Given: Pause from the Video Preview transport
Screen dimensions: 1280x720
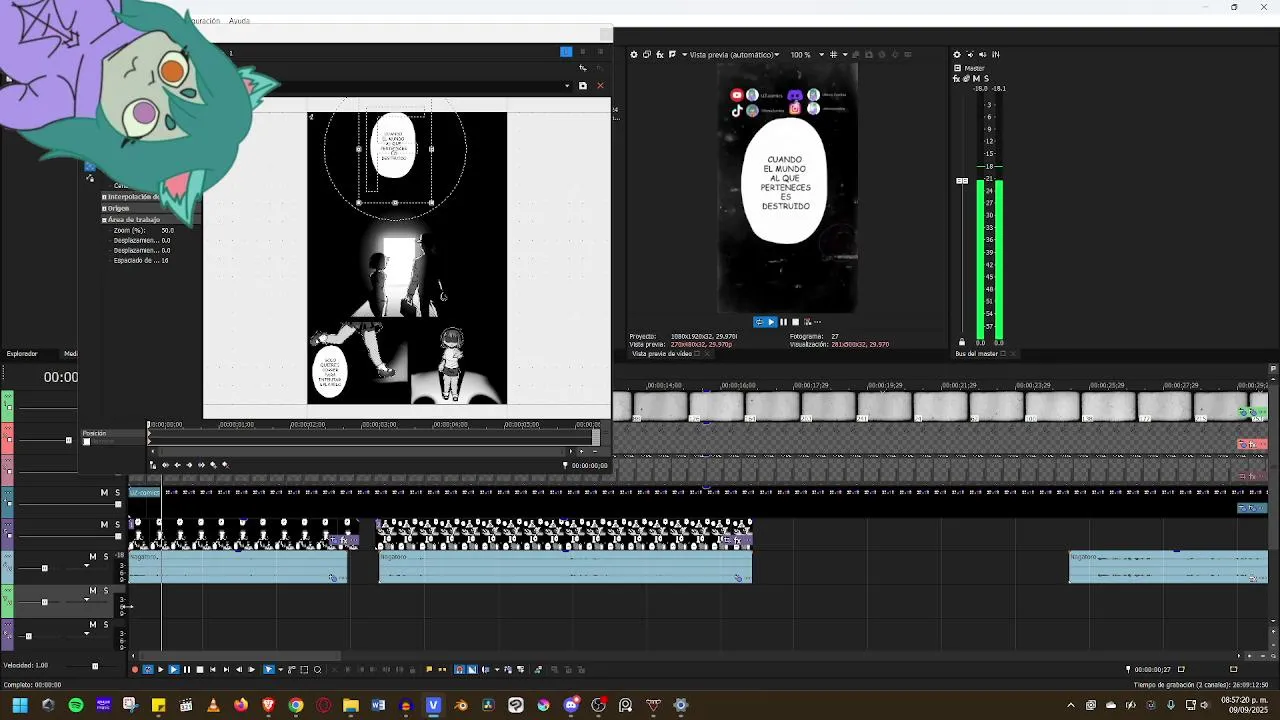Looking at the screenshot, I should pyautogui.click(x=783, y=322).
